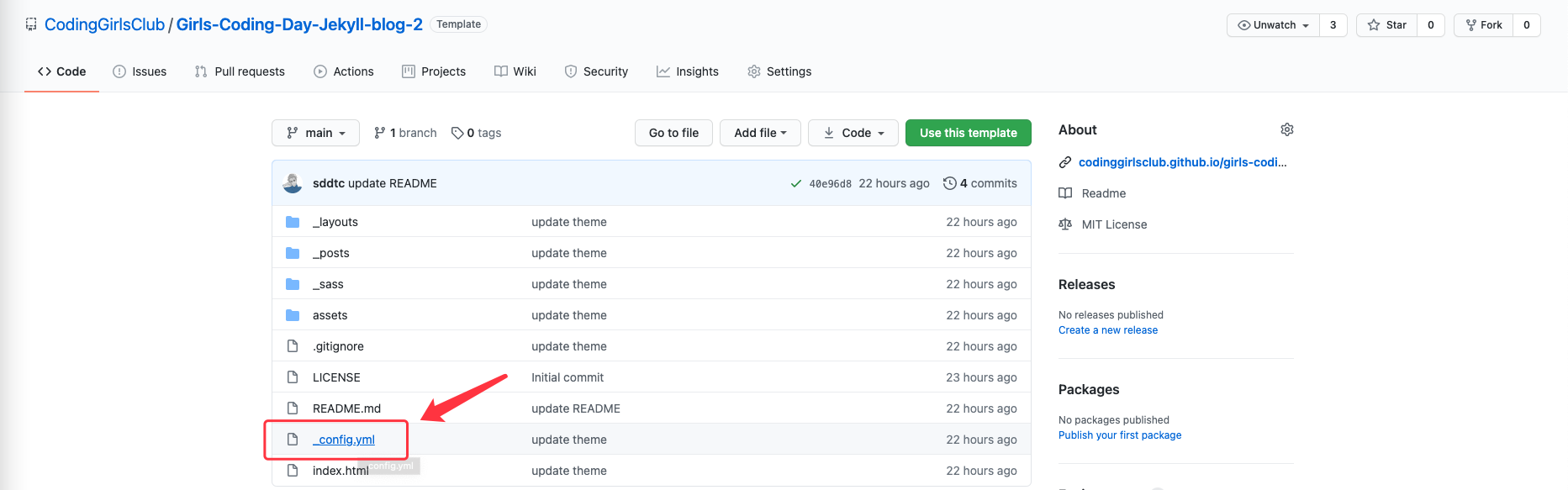The image size is (1568, 490).
Task: Open the main branch selector dropdown
Action: (315, 133)
